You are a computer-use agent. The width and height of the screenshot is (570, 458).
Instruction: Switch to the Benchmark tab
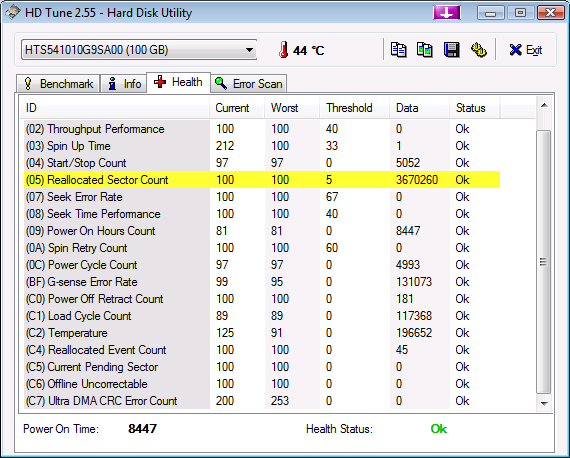pos(58,84)
